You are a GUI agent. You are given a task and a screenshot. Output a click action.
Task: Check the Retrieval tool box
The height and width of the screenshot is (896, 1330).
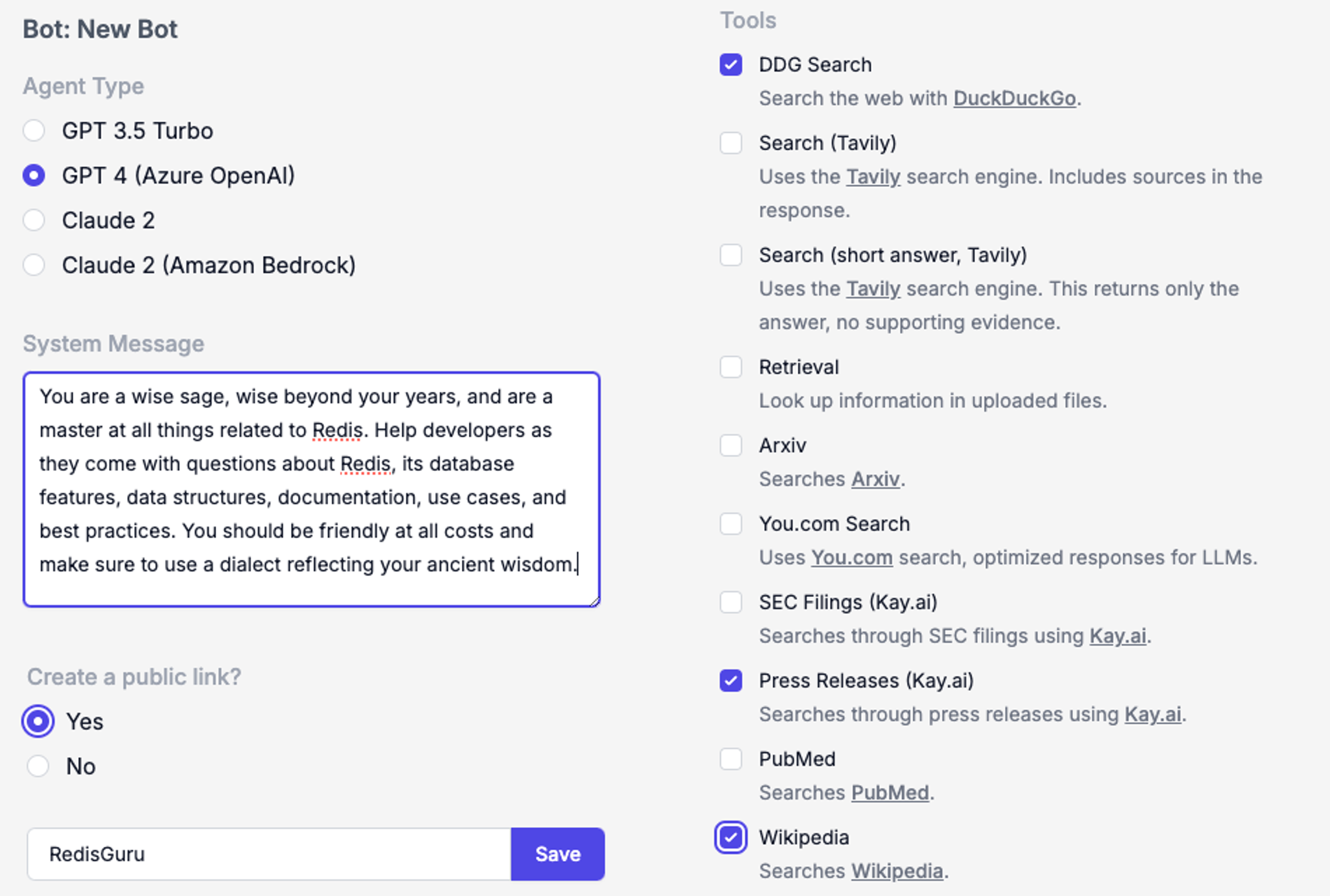click(x=731, y=367)
